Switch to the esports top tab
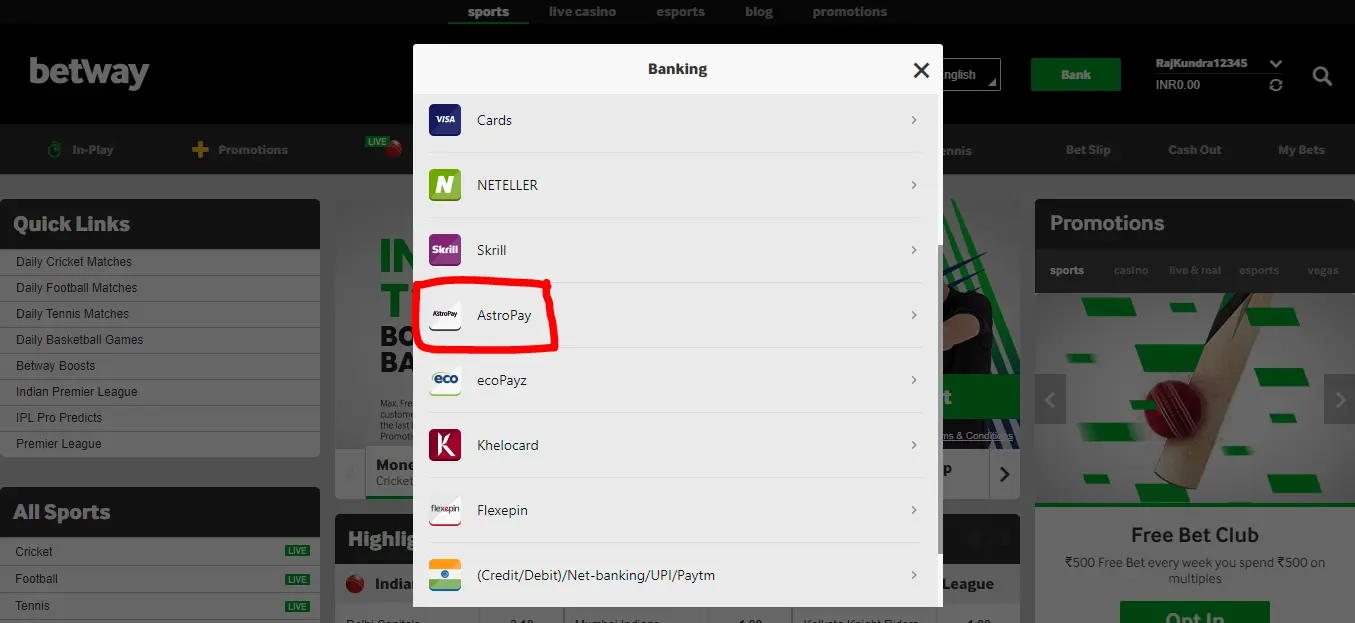1355x623 pixels. tap(680, 12)
